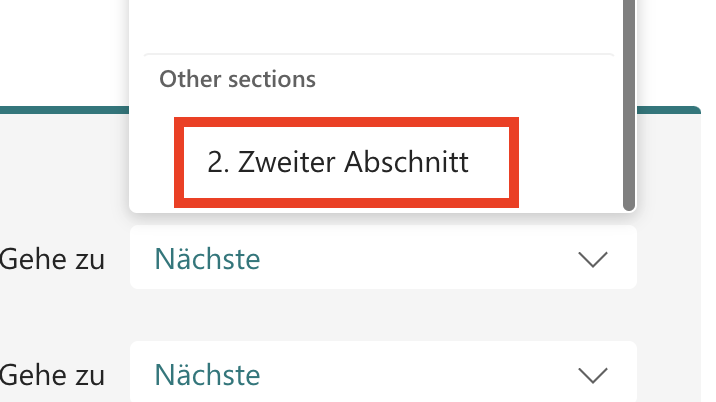Click the upper "Gehe zu" label
This screenshot has height=402, width=716.
coord(52,260)
